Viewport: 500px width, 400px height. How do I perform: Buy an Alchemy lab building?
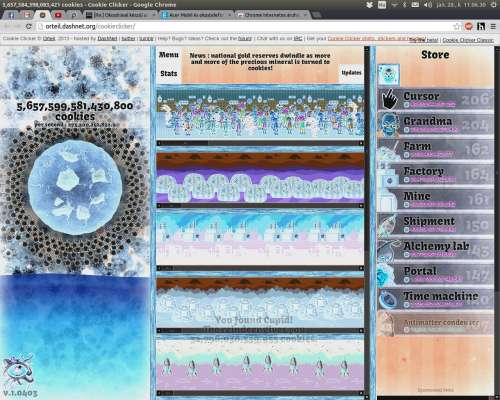436,249
